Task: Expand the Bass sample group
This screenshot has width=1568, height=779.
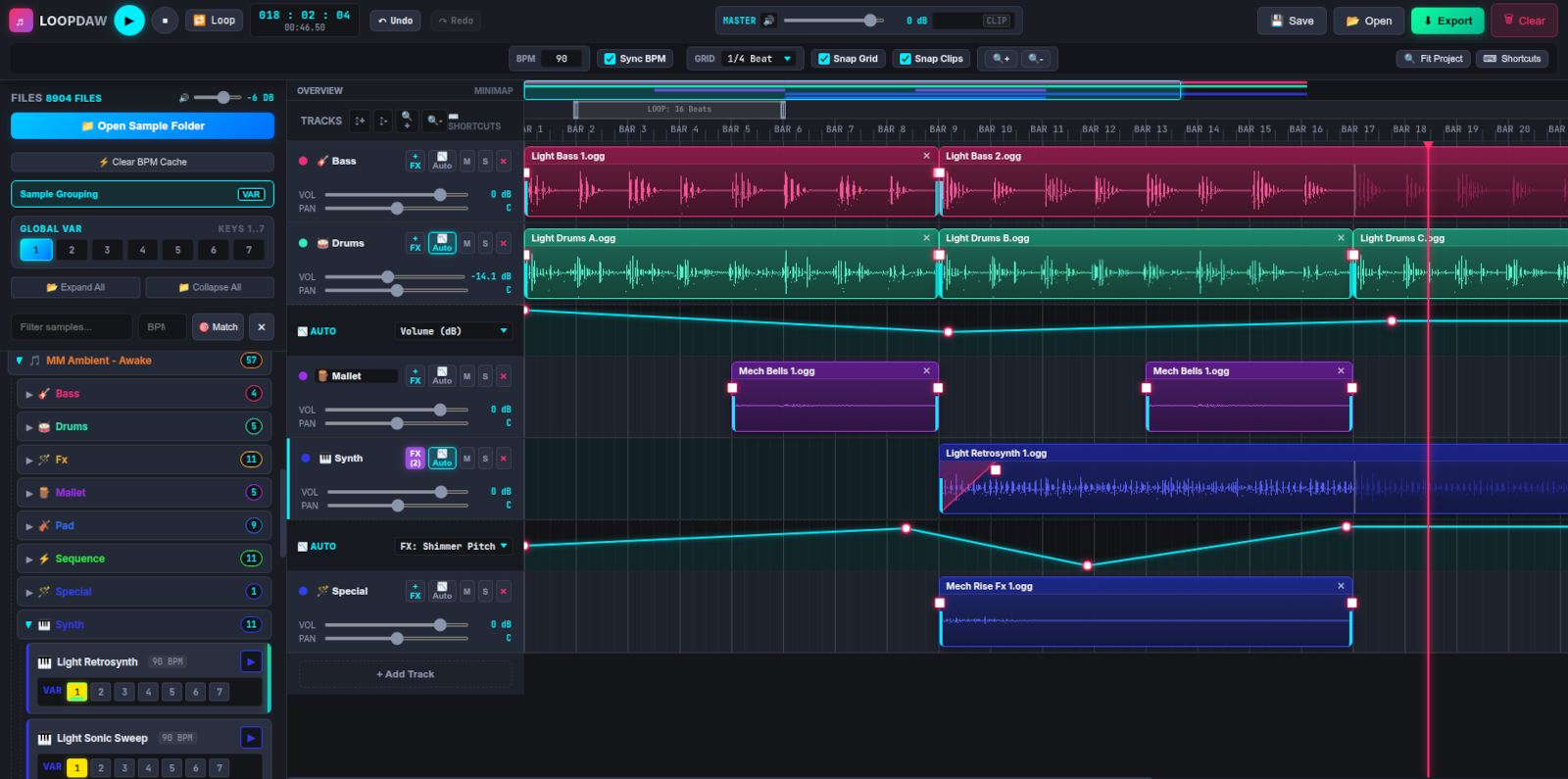Action: point(29,394)
